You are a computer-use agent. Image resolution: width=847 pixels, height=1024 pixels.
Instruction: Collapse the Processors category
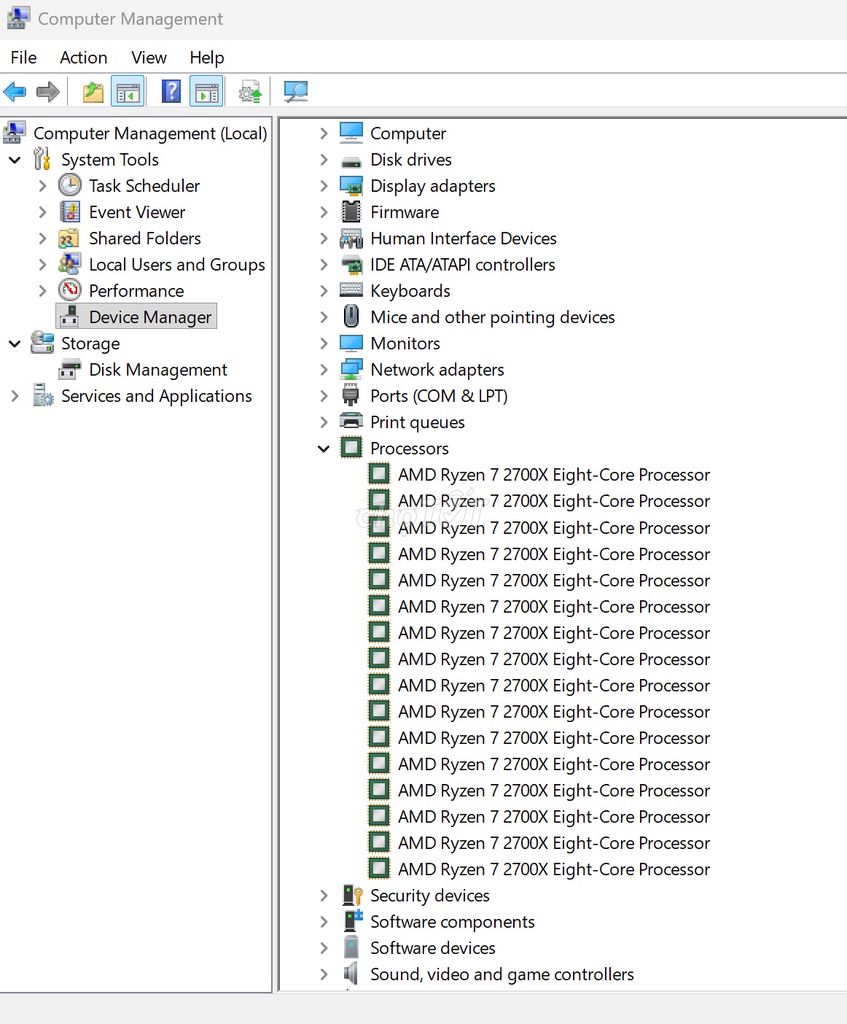(323, 449)
